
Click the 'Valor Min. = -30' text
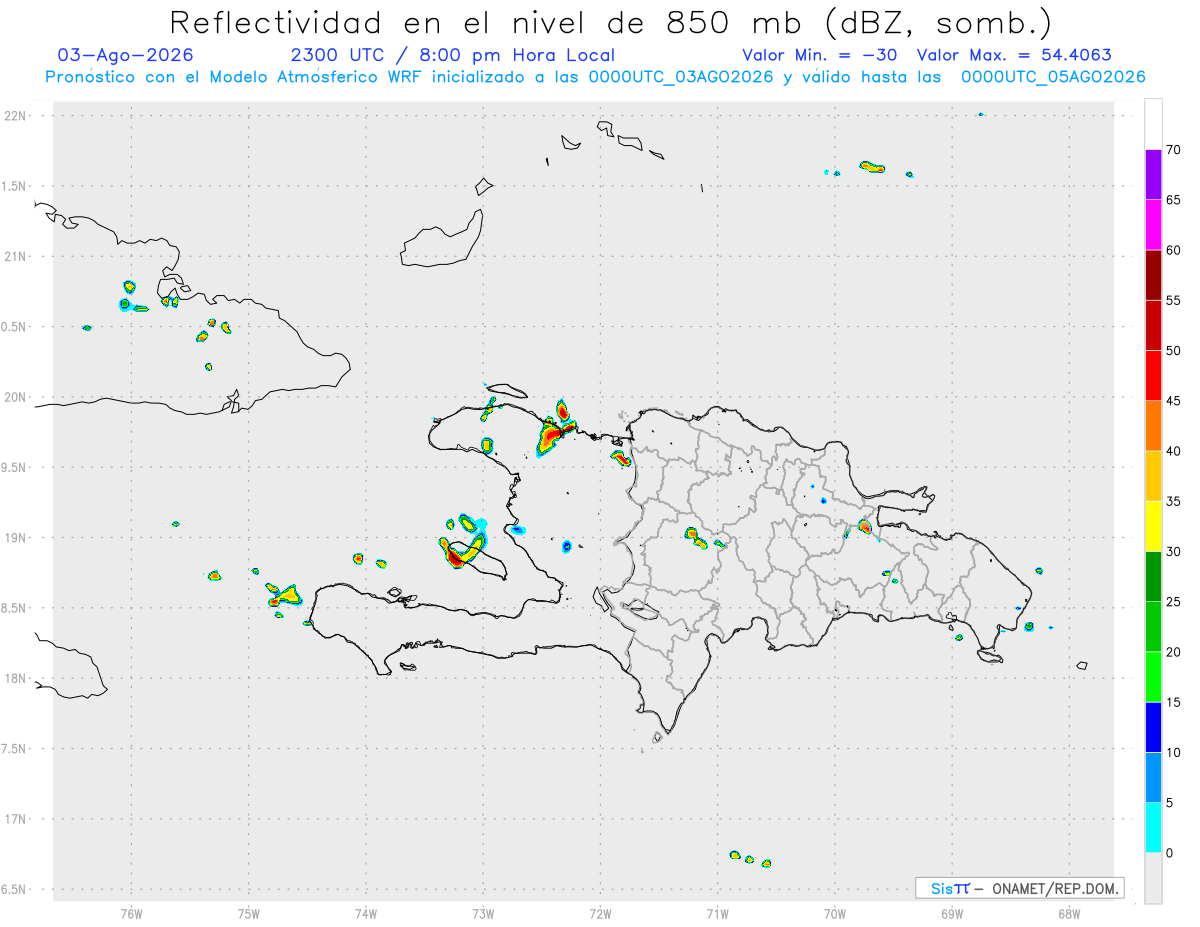point(821,55)
